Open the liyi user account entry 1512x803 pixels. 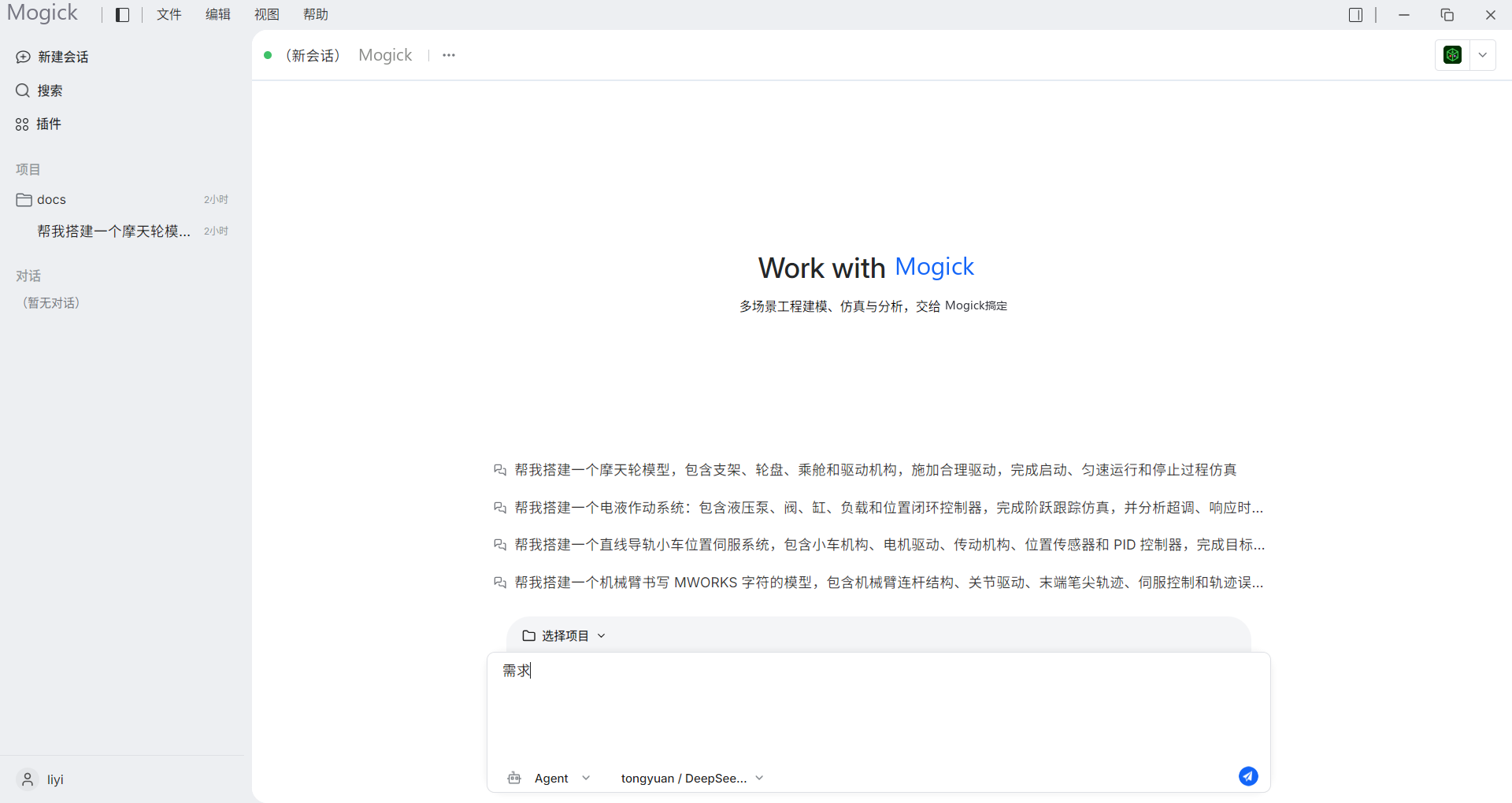[41, 779]
